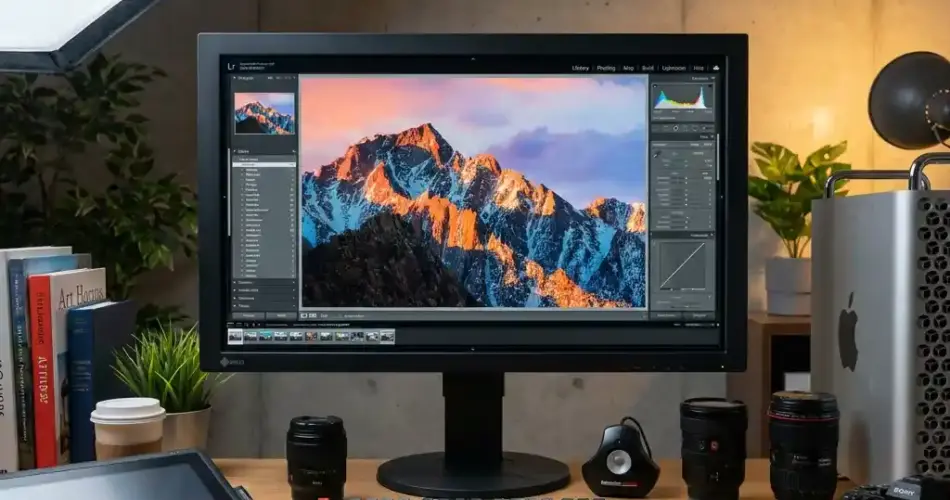Click right button at bottom of left panel
This screenshot has width=950, height=500.
coord(281,316)
